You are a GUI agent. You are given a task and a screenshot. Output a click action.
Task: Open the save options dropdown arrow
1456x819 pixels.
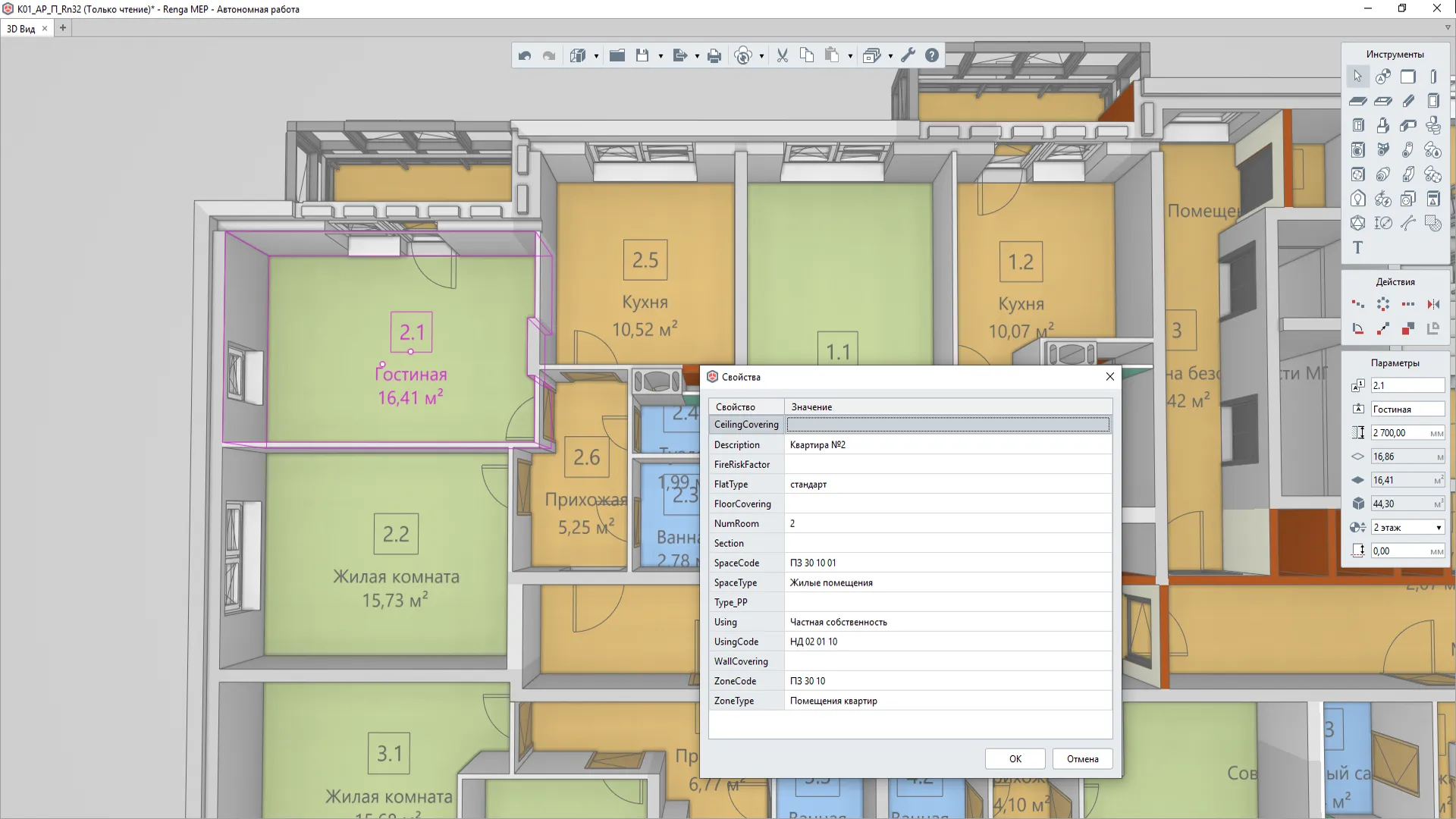pyautogui.click(x=661, y=56)
